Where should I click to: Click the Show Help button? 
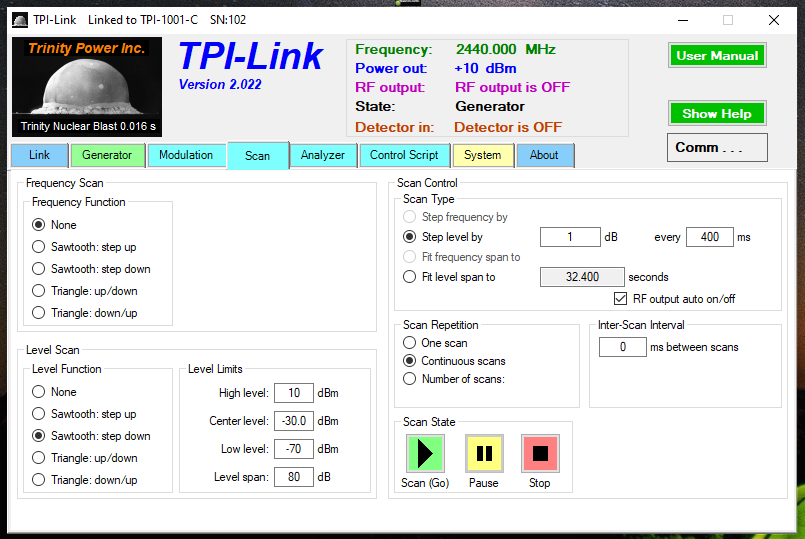pos(717,113)
